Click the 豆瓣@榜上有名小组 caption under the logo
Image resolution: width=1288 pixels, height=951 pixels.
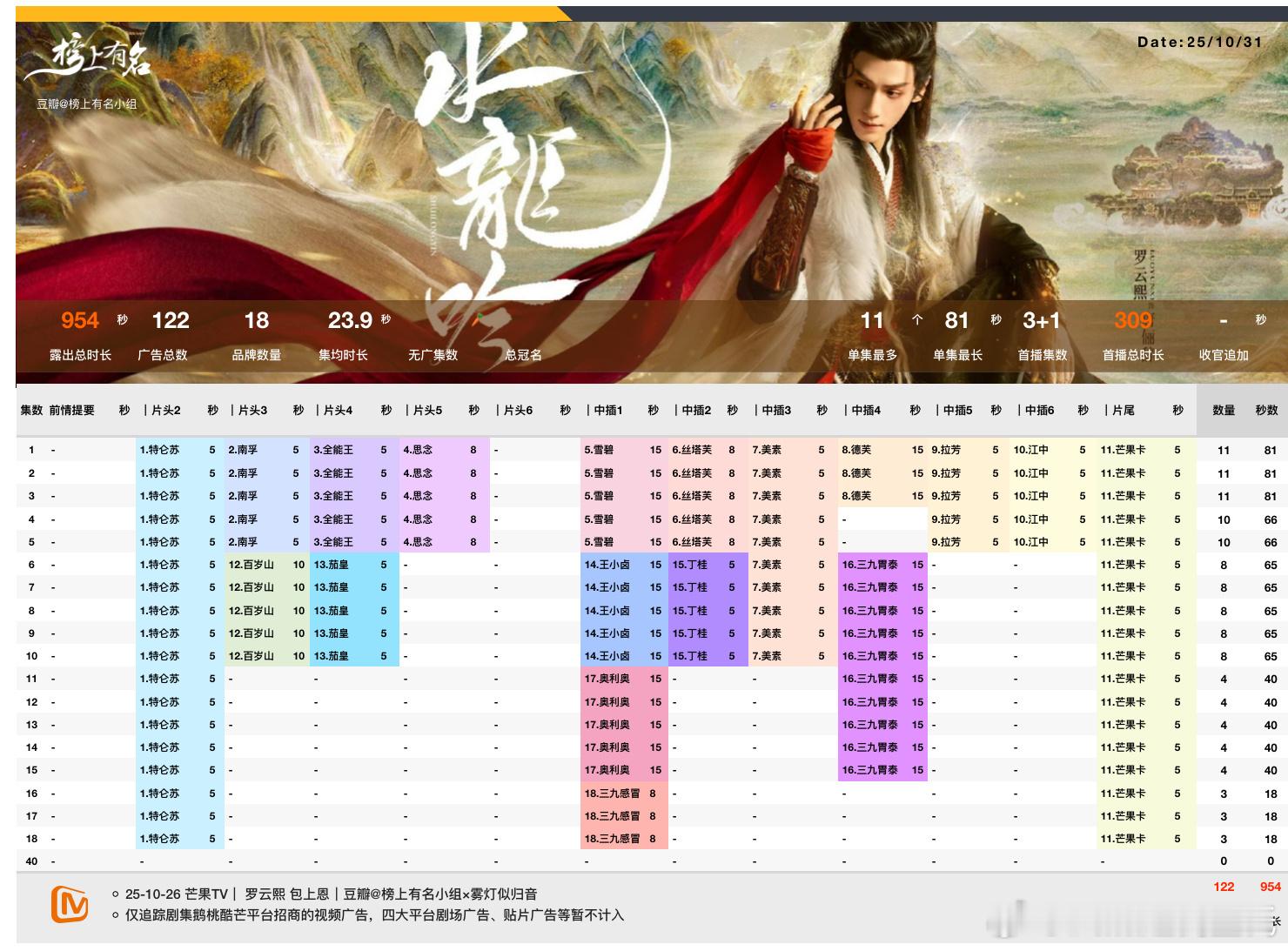[x=86, y=104]
